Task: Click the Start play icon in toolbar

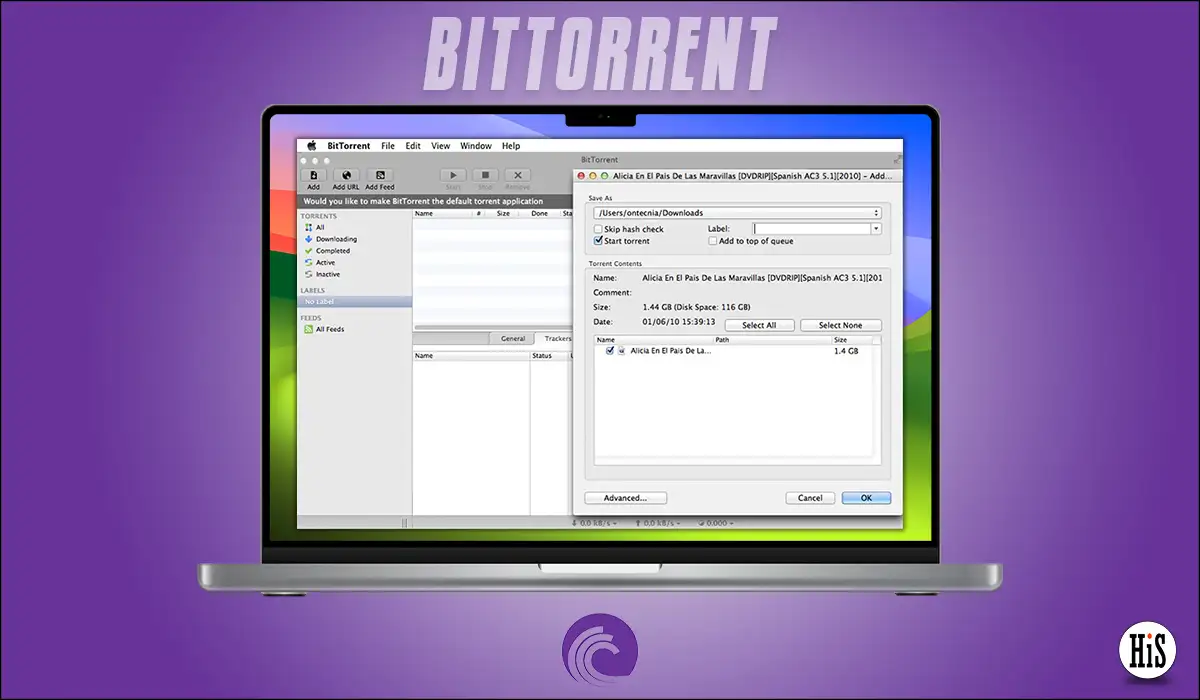Action: 453,175
